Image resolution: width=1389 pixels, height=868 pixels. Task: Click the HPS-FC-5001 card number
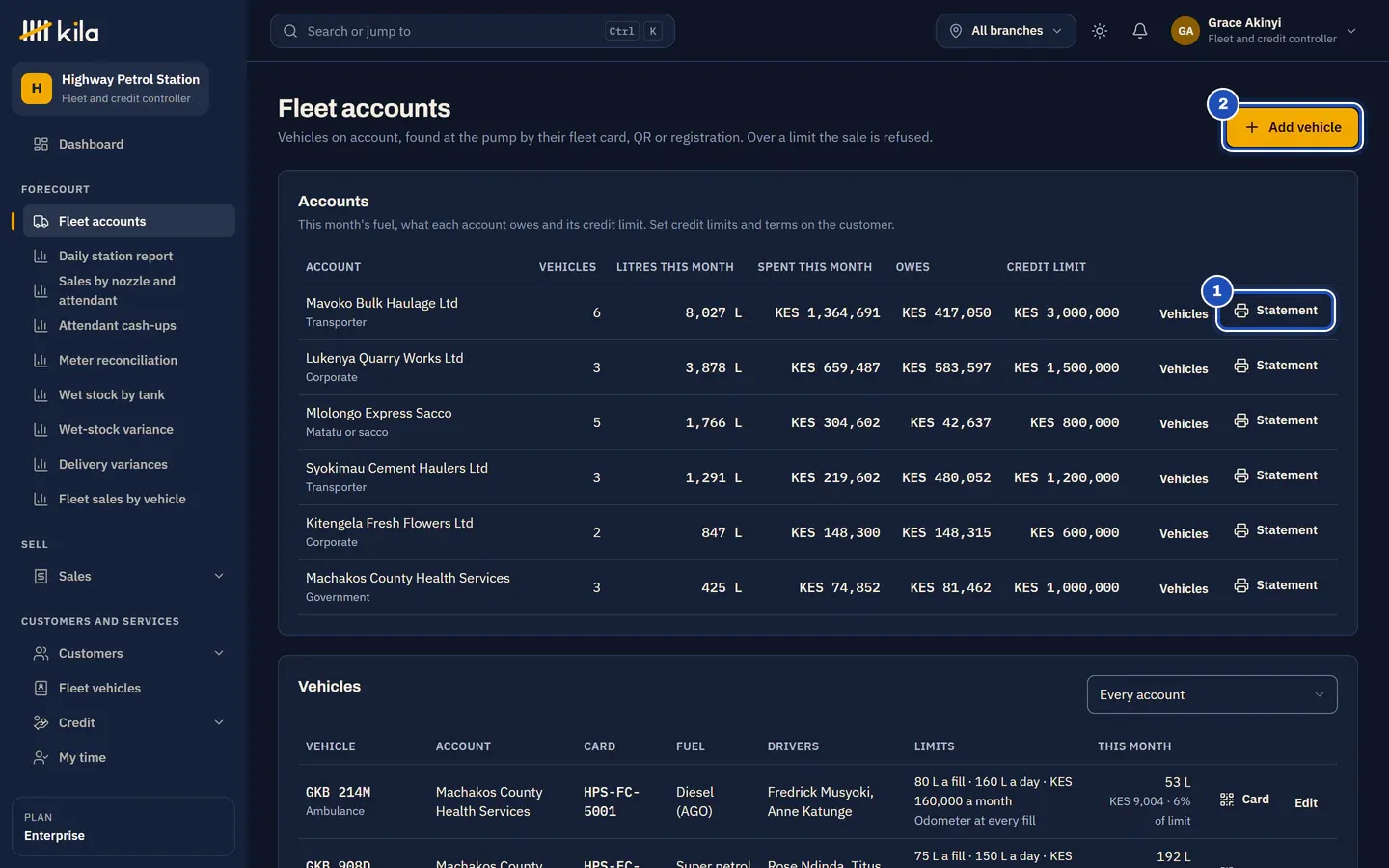click(x=612, y=801)
